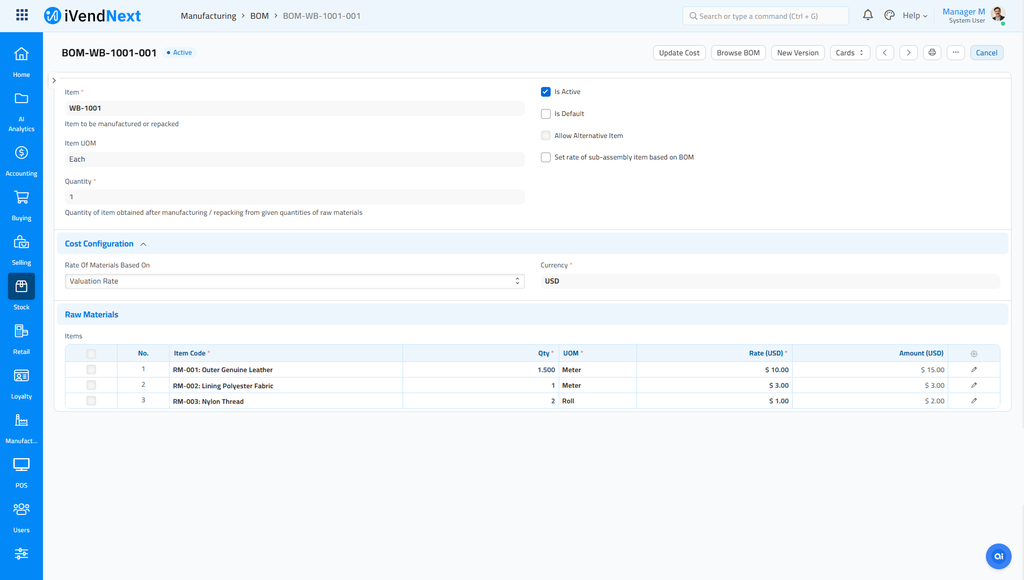Go to Home in sidebar

22,62
